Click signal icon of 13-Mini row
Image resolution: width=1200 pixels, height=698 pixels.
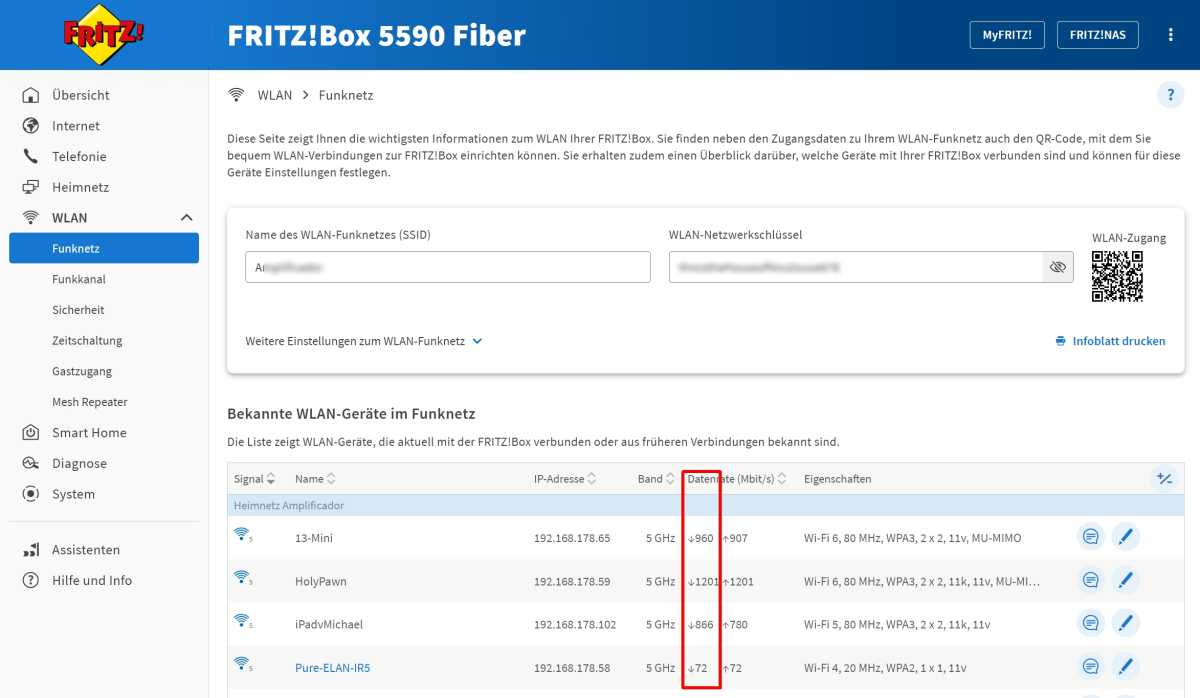pos(242,536)
